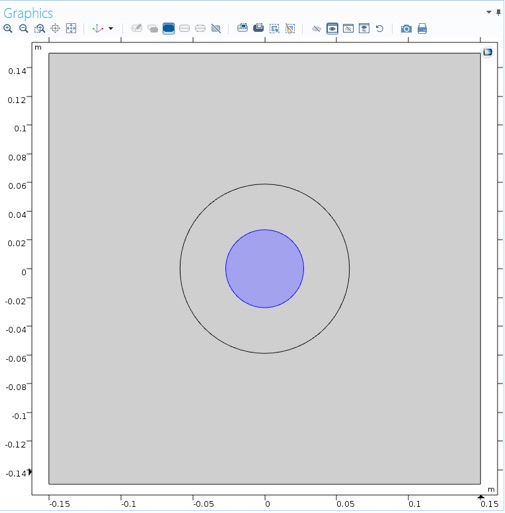Viewport: 505px width, 513px height.
Task: Print the graphics with printer icon
Action: [422, 29]
